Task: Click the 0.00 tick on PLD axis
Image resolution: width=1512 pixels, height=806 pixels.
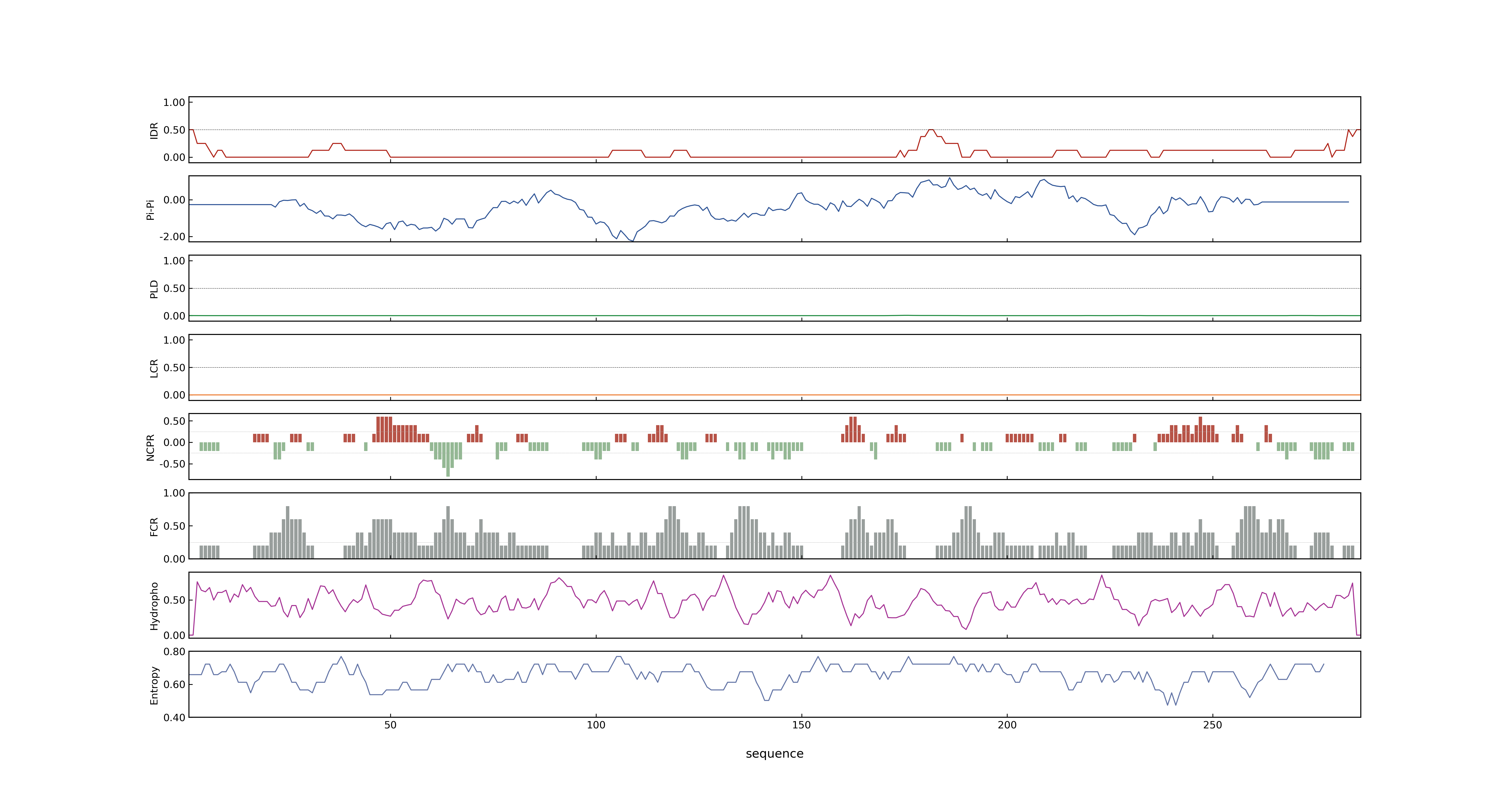Action: pos(174,316)
